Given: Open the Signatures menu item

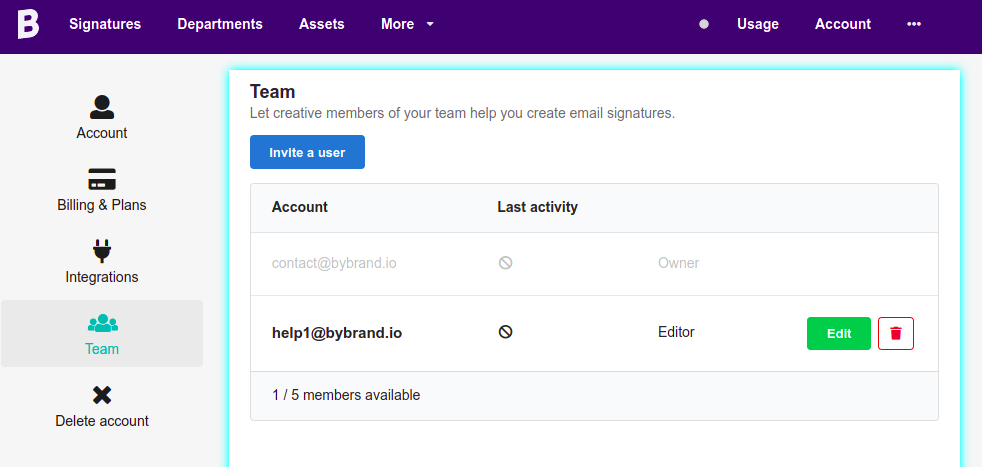Looking at the screenshot, I should (105, 24).
